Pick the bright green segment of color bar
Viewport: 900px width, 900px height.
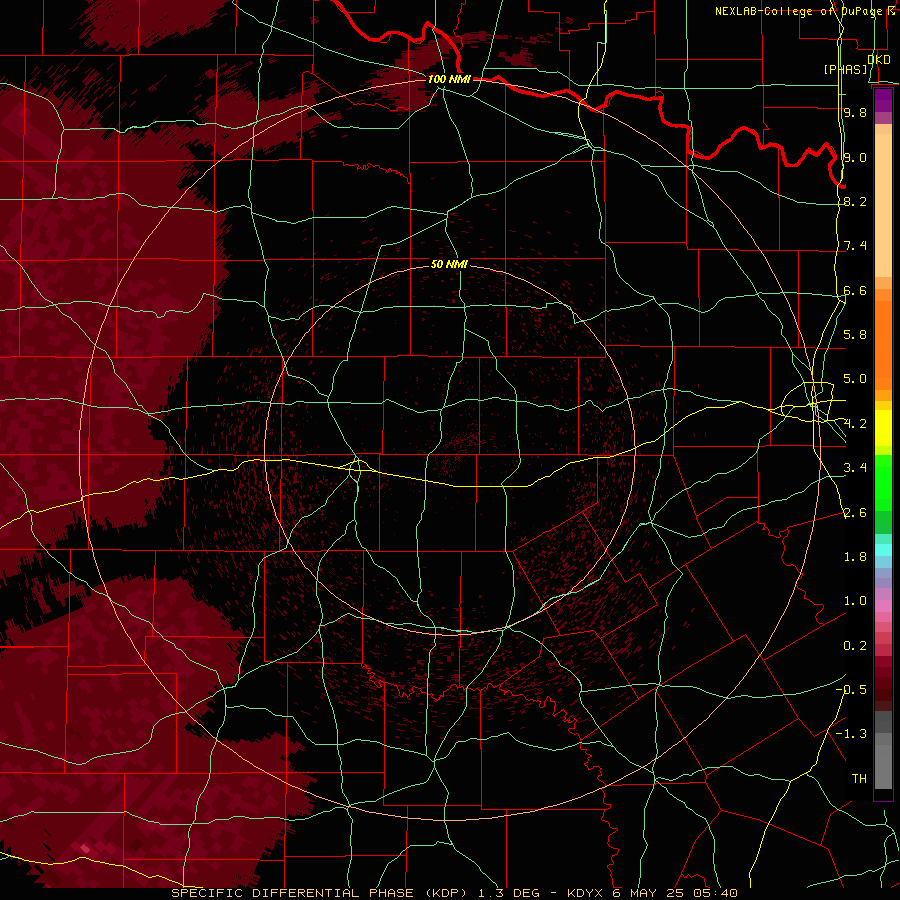pyautogui.click(x=883, y=482)
